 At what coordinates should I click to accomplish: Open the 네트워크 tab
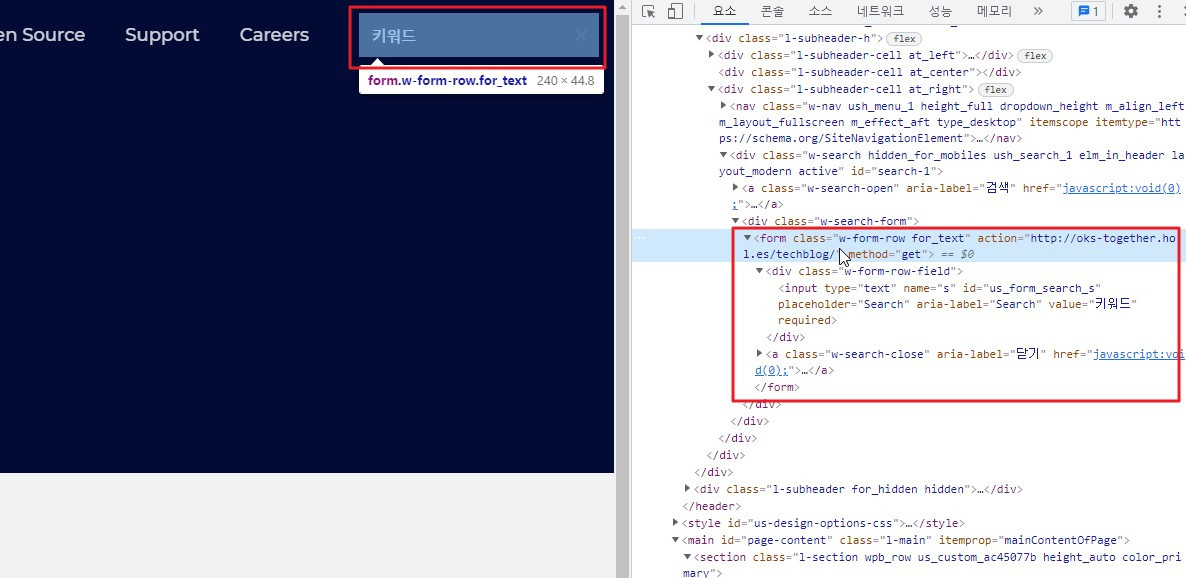(x=880, y=11)
